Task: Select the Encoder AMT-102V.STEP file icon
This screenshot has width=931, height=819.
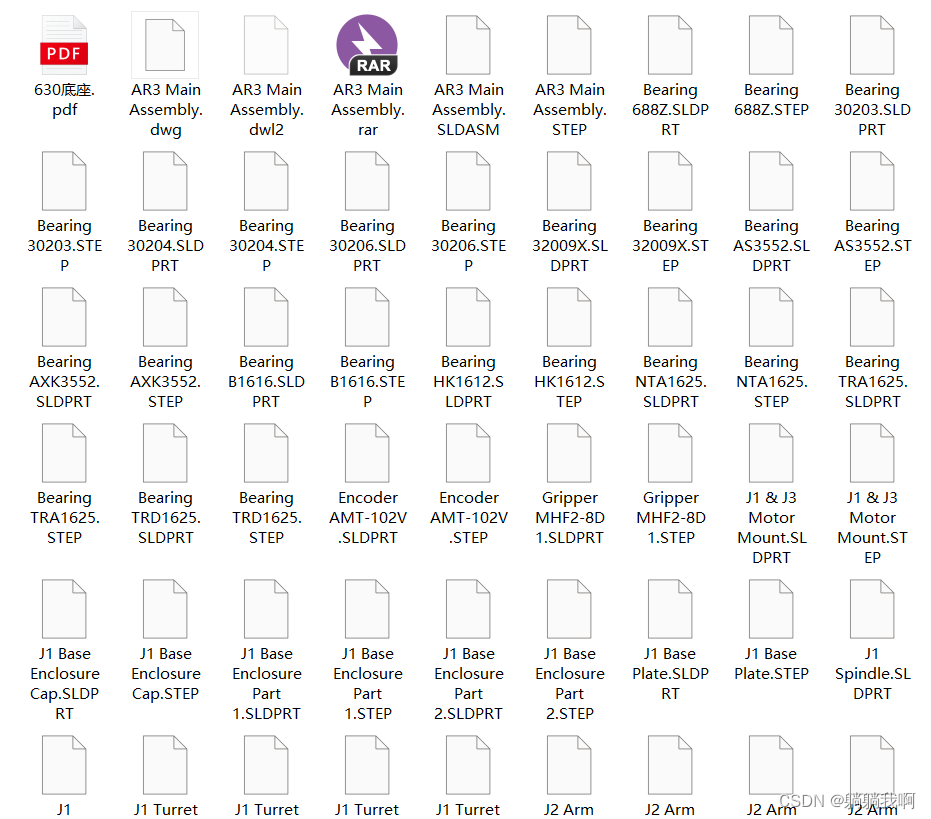Action: click(x=468, y=453)
